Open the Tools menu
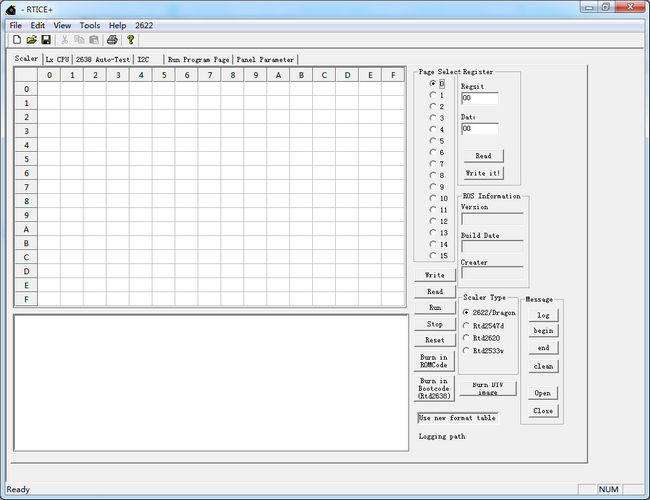Viewport: 650px width, 500px height. [x=90, y=25]
